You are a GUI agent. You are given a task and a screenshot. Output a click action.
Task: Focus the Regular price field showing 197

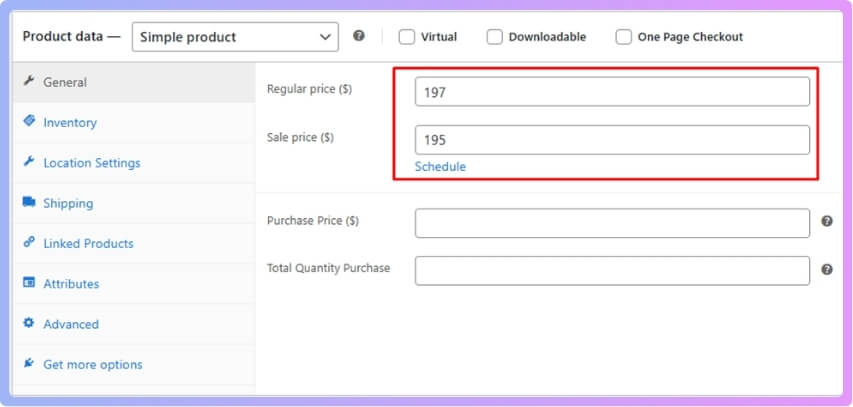click(612, 91)
